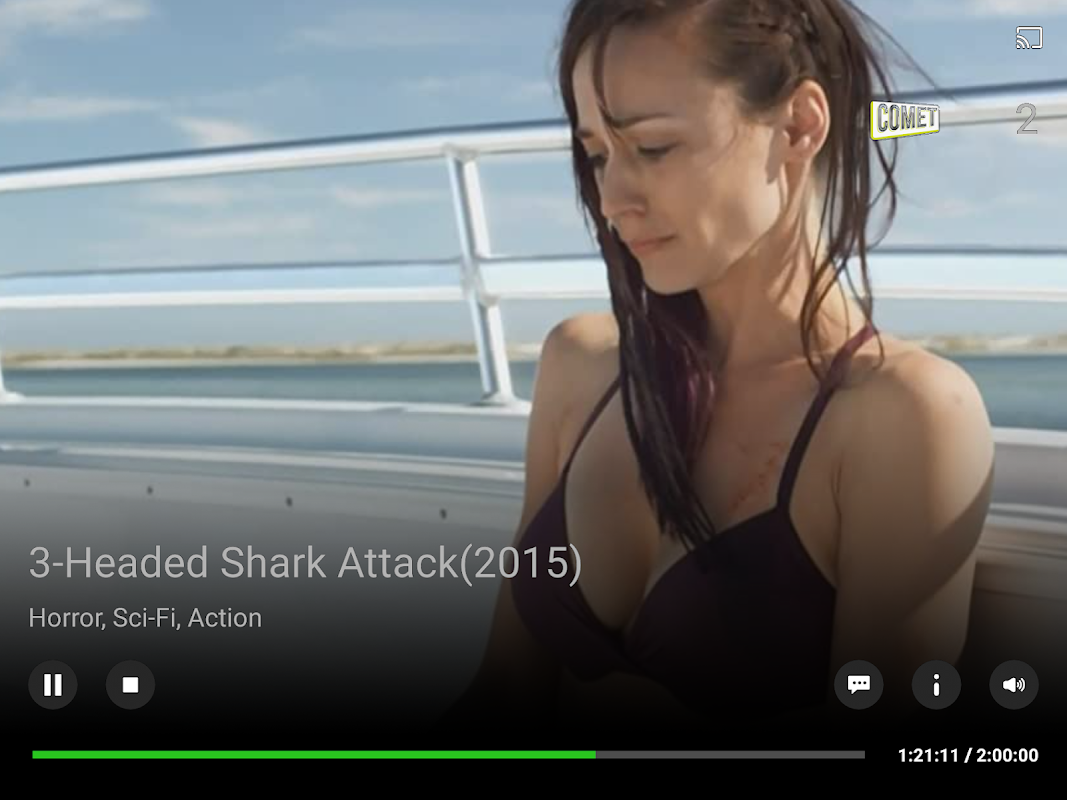This screenshot has width=1067, height=800.
Task: Click the current playhead position on timeline
Action: point(595,754)
